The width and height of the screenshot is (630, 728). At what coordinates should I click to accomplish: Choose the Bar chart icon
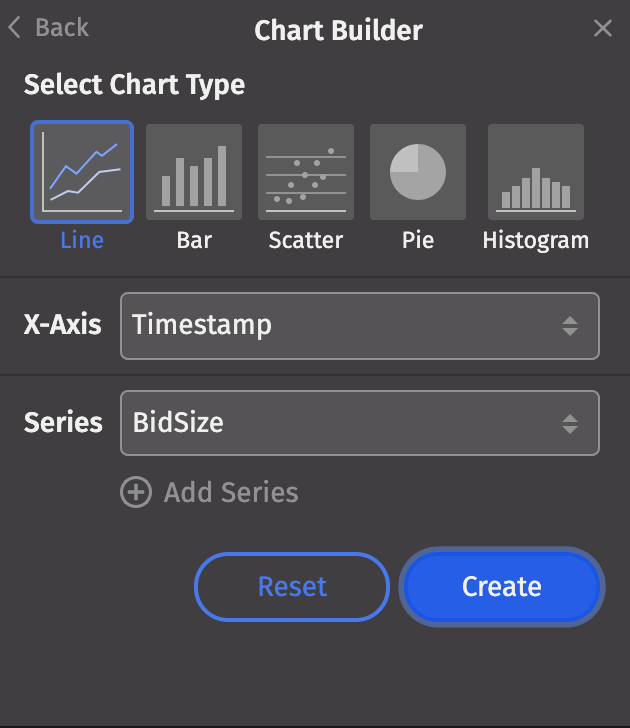(194, 172)
